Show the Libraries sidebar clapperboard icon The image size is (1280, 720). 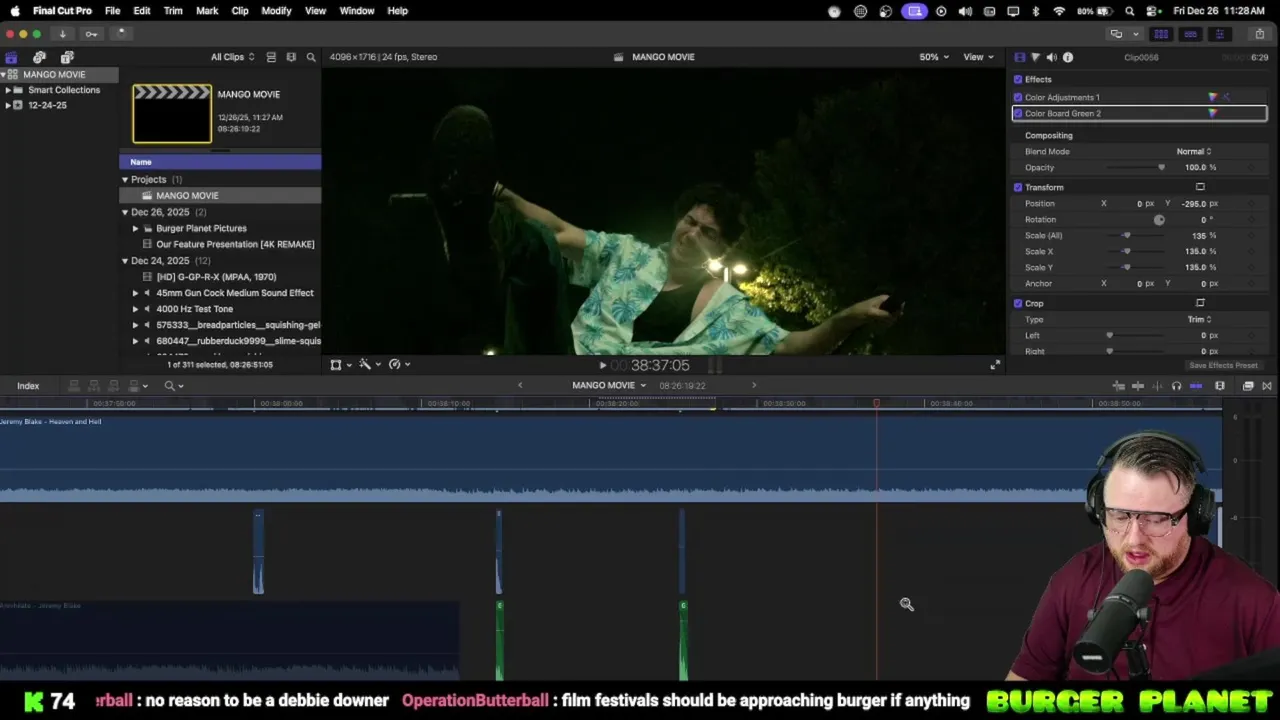pyautogui.click(x=11, y=57)
